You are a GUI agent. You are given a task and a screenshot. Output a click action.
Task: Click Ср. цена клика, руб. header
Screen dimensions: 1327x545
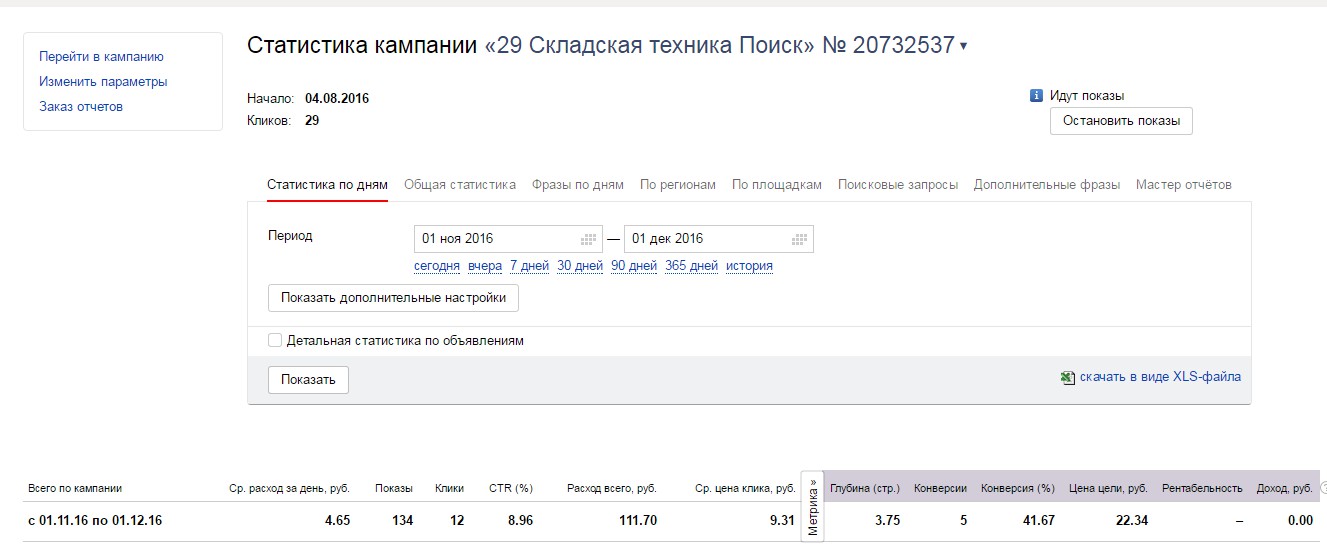[x=745, y=489]
